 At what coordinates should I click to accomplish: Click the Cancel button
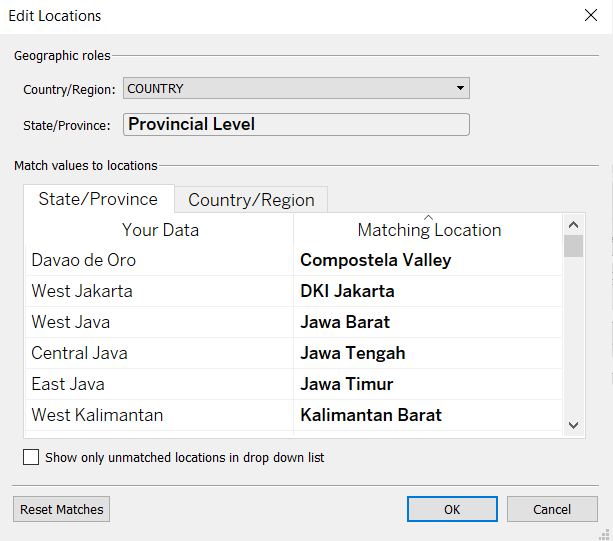[x=552, y=509]
